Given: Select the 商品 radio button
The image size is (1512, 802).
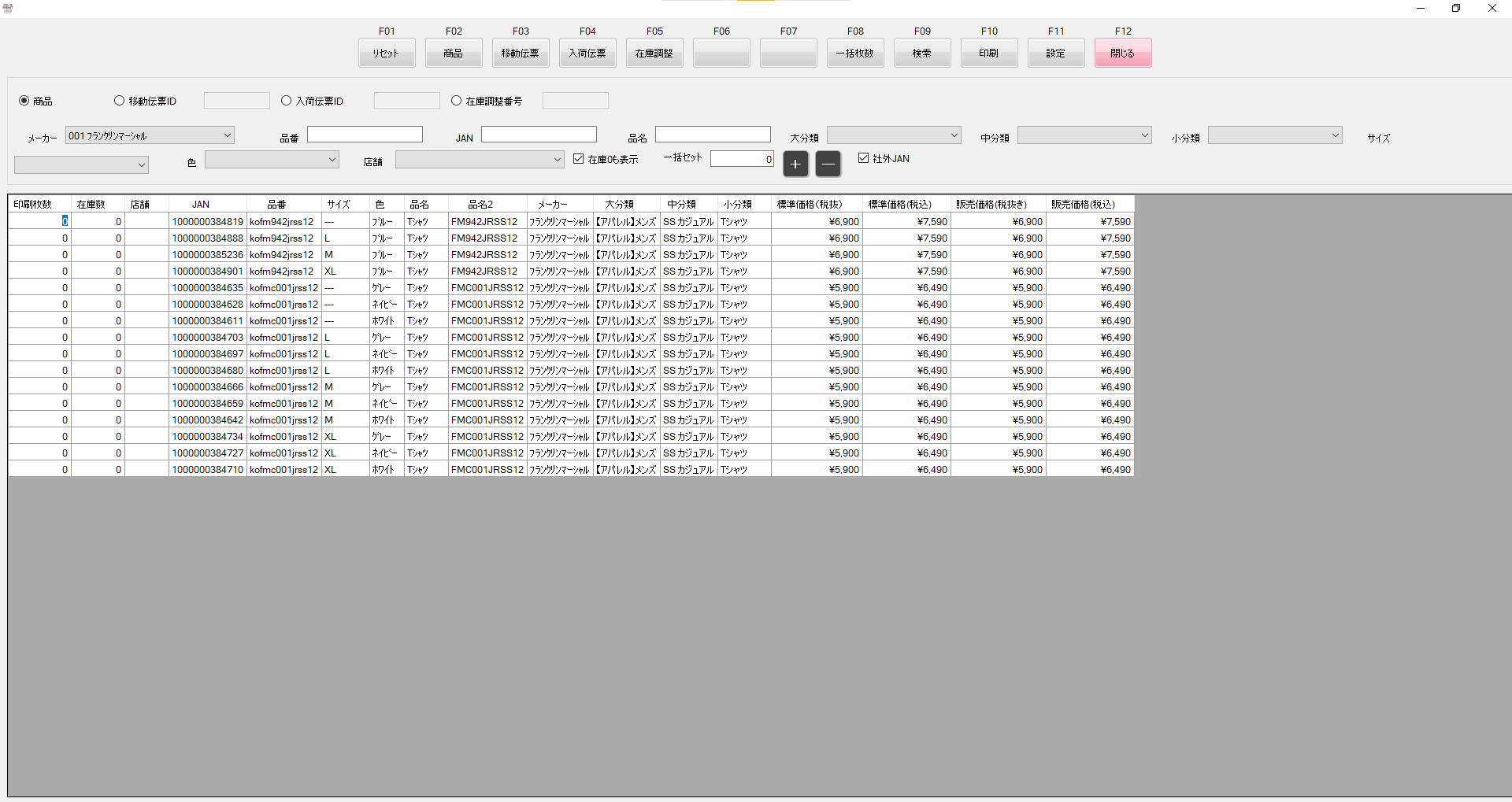Looking at the screenshot, I should point(24,101).
